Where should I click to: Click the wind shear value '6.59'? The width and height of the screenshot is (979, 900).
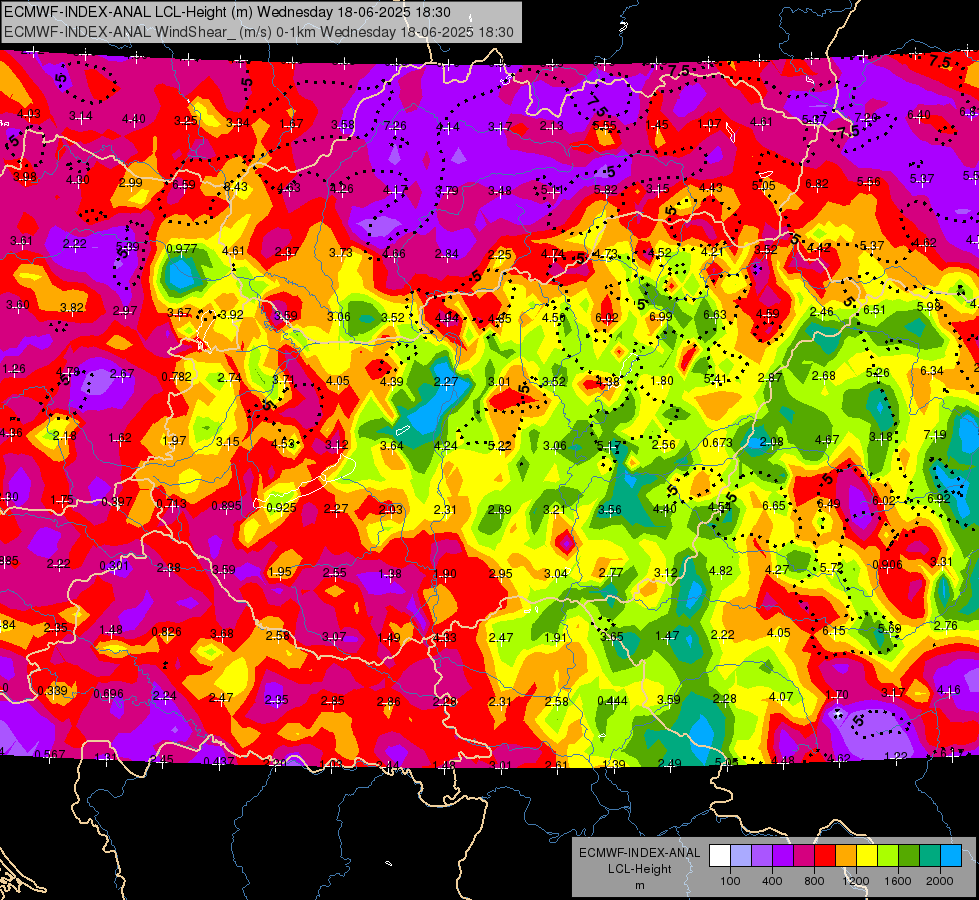(184, 184)
